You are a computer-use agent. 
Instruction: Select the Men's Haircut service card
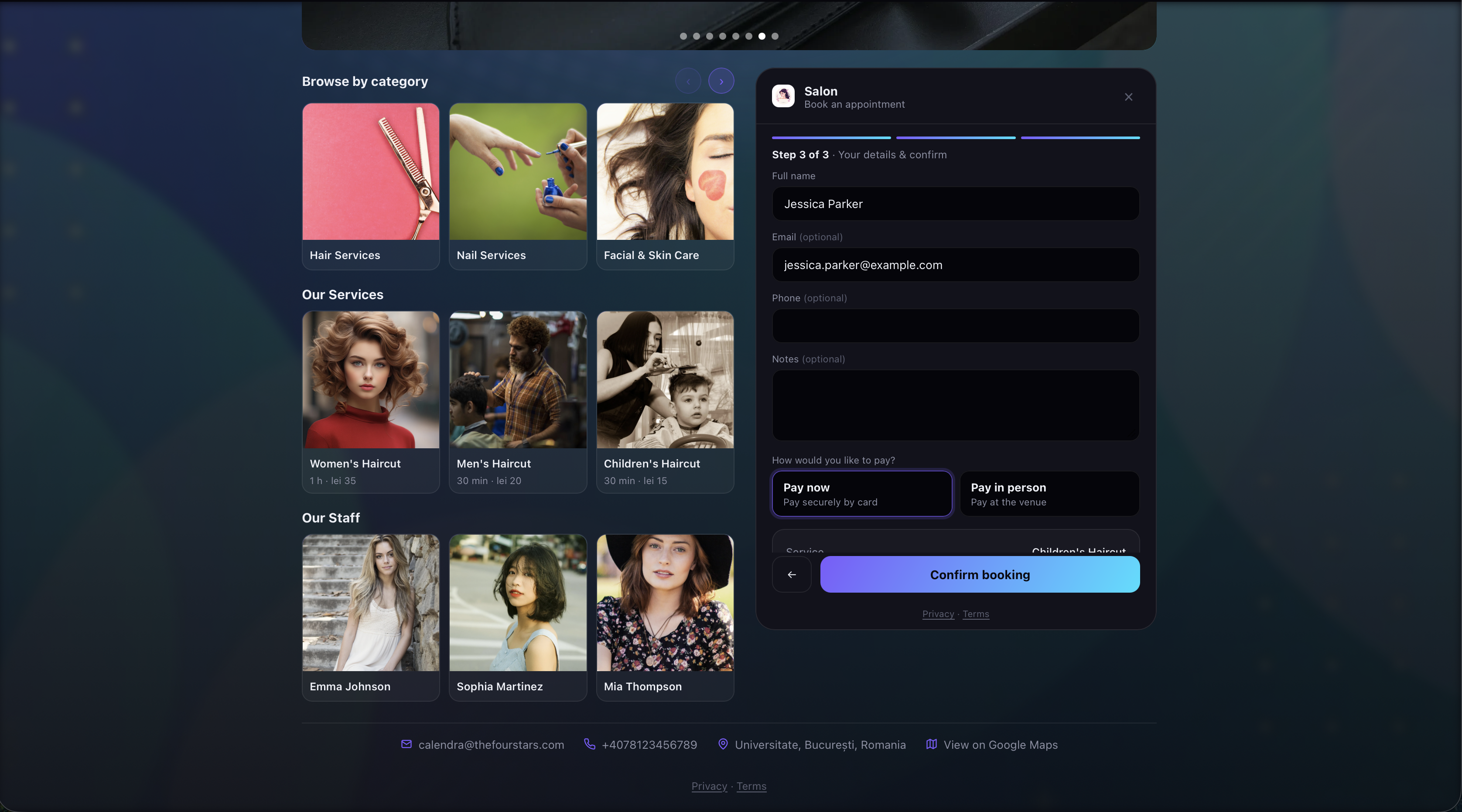pos(518,402)
